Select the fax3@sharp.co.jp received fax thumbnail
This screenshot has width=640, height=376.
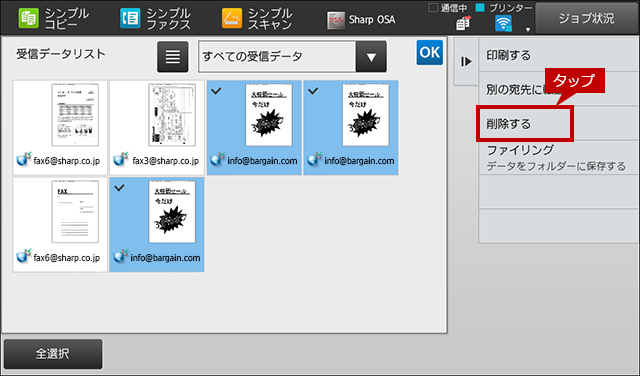[157, 127]
